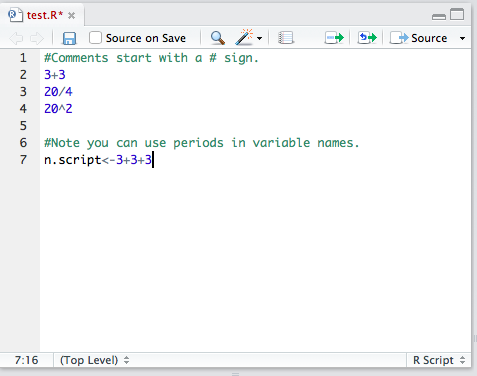This screenshot has width=477, height=376.
Task: Click on the code line 20/4
Action: click(x=58, y=92)
